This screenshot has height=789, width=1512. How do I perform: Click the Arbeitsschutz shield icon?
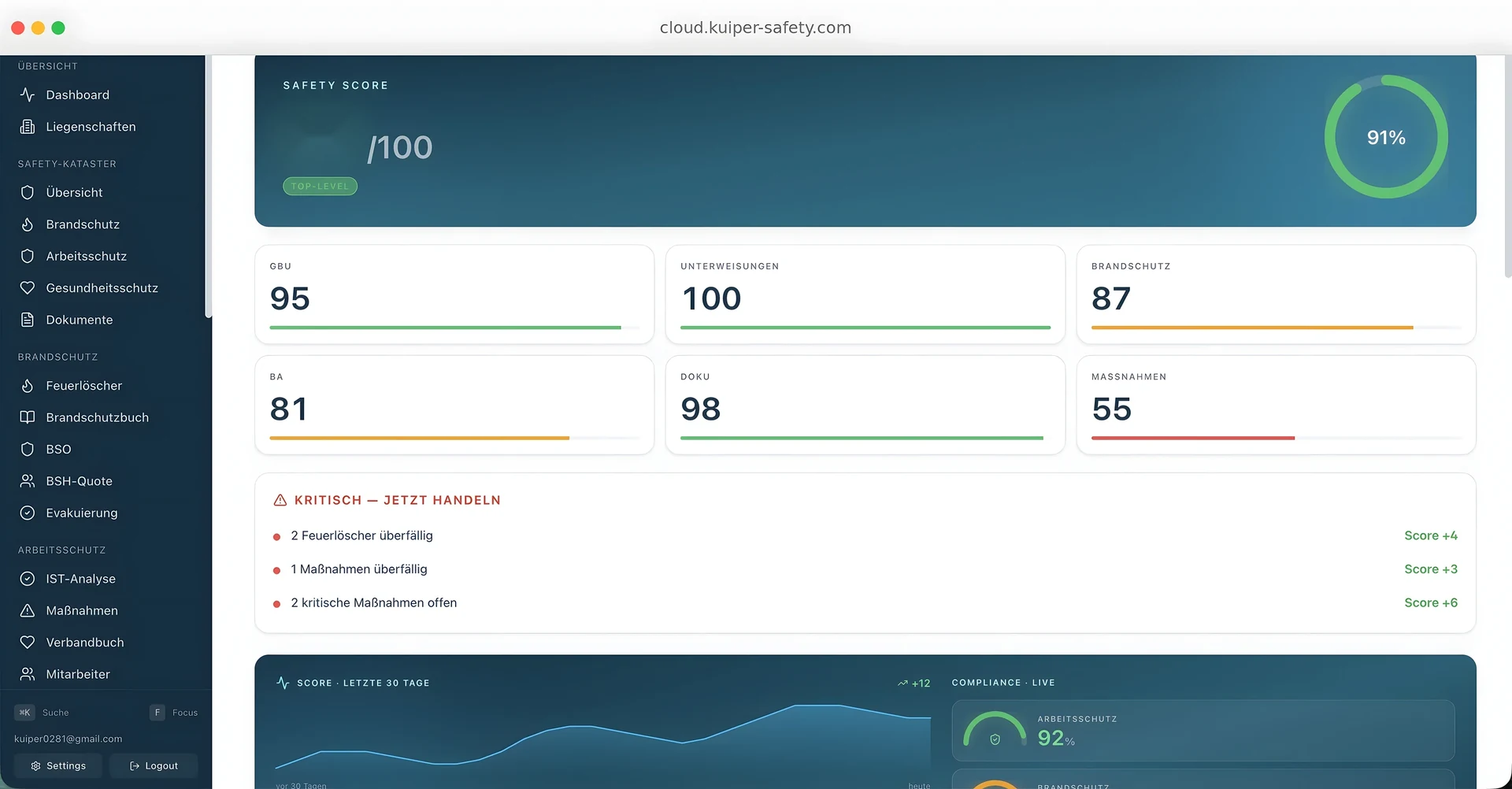pos(28,256)
